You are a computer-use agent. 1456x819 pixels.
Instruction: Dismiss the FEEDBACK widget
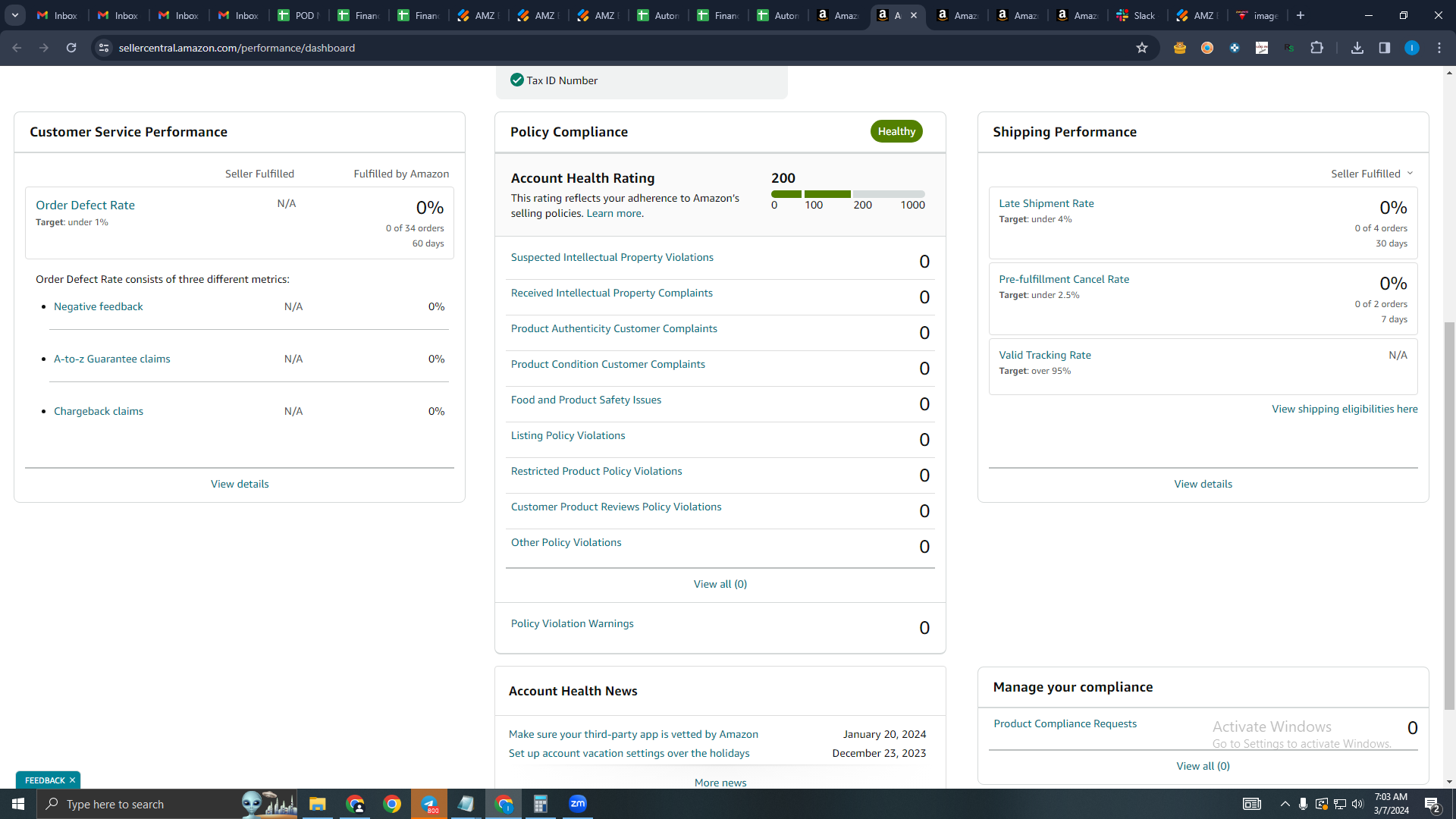73,780
